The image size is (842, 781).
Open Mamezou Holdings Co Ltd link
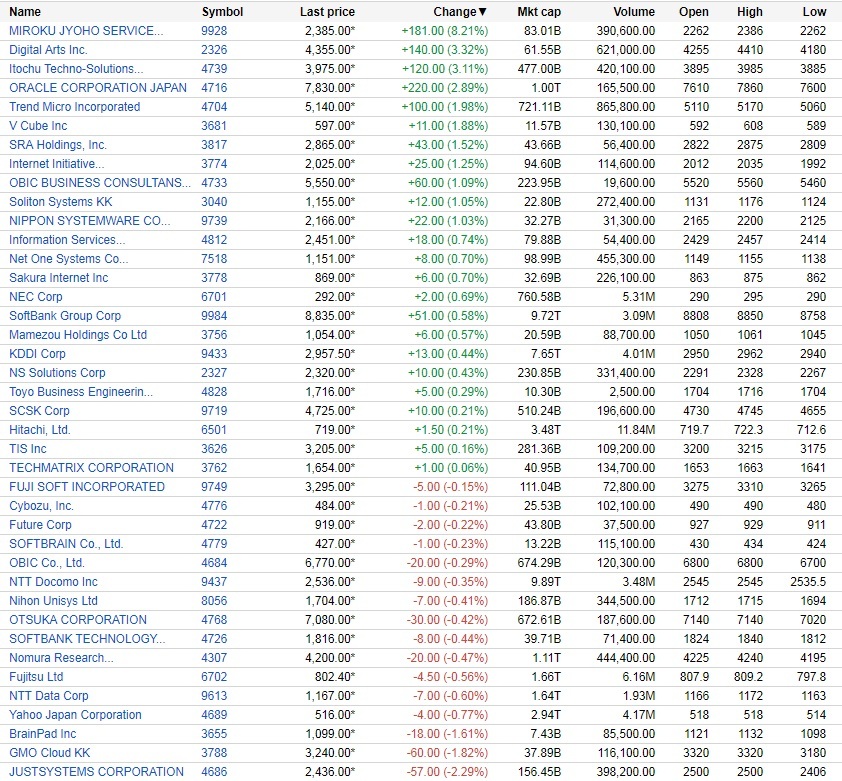78,335
